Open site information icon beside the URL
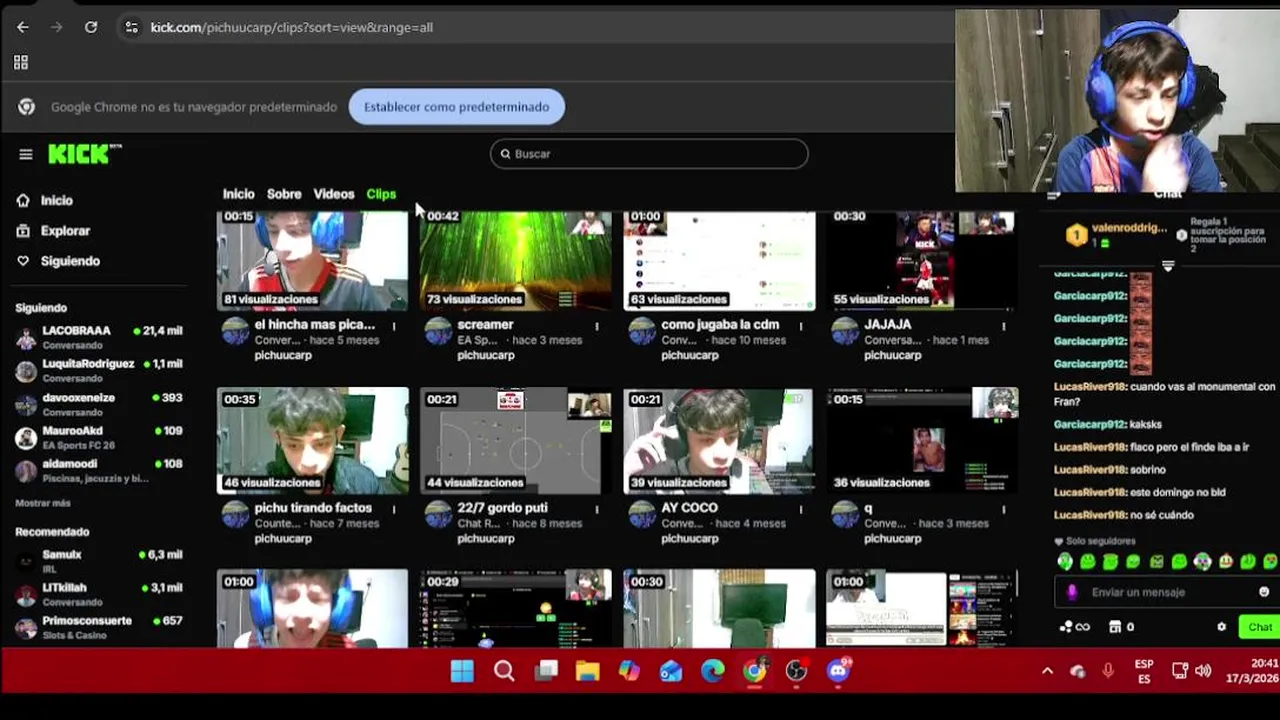This screenshot has height=720, width=1280. click(131, 27)
